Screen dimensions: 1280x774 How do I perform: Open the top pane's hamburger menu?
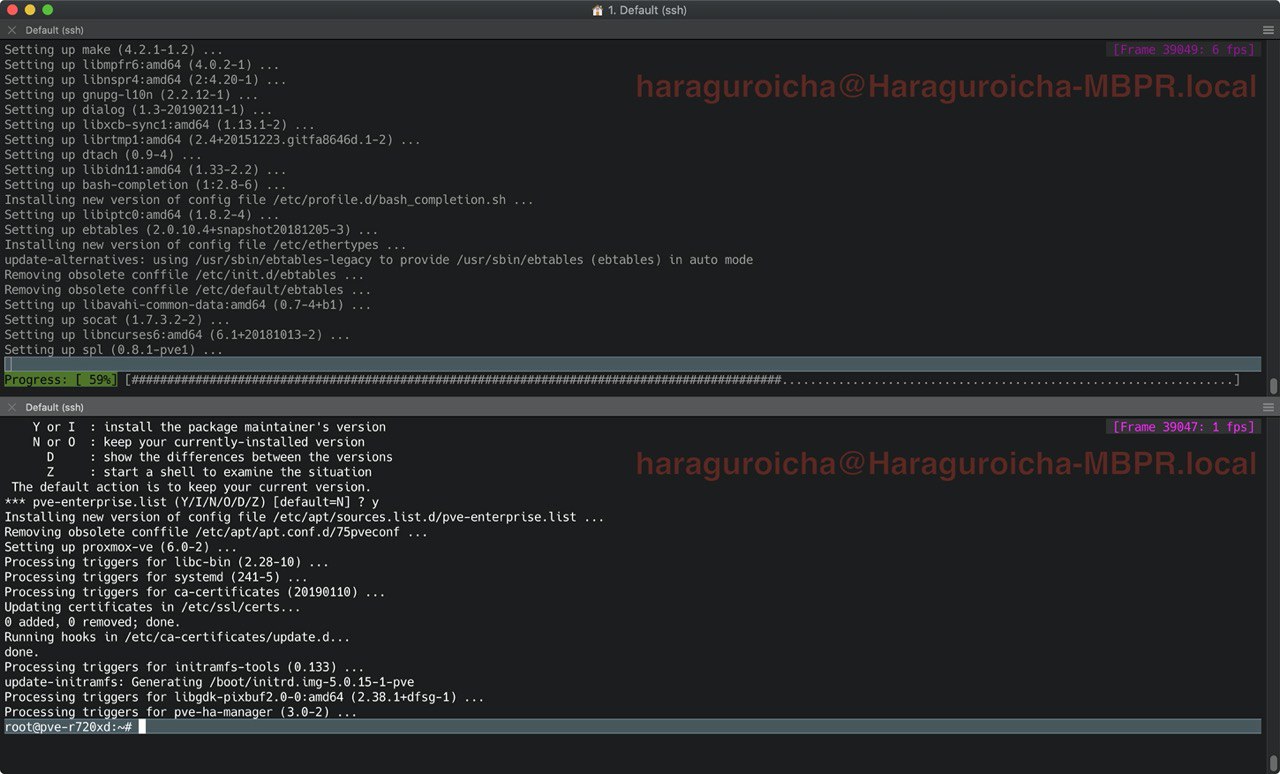click(1268, 30)
